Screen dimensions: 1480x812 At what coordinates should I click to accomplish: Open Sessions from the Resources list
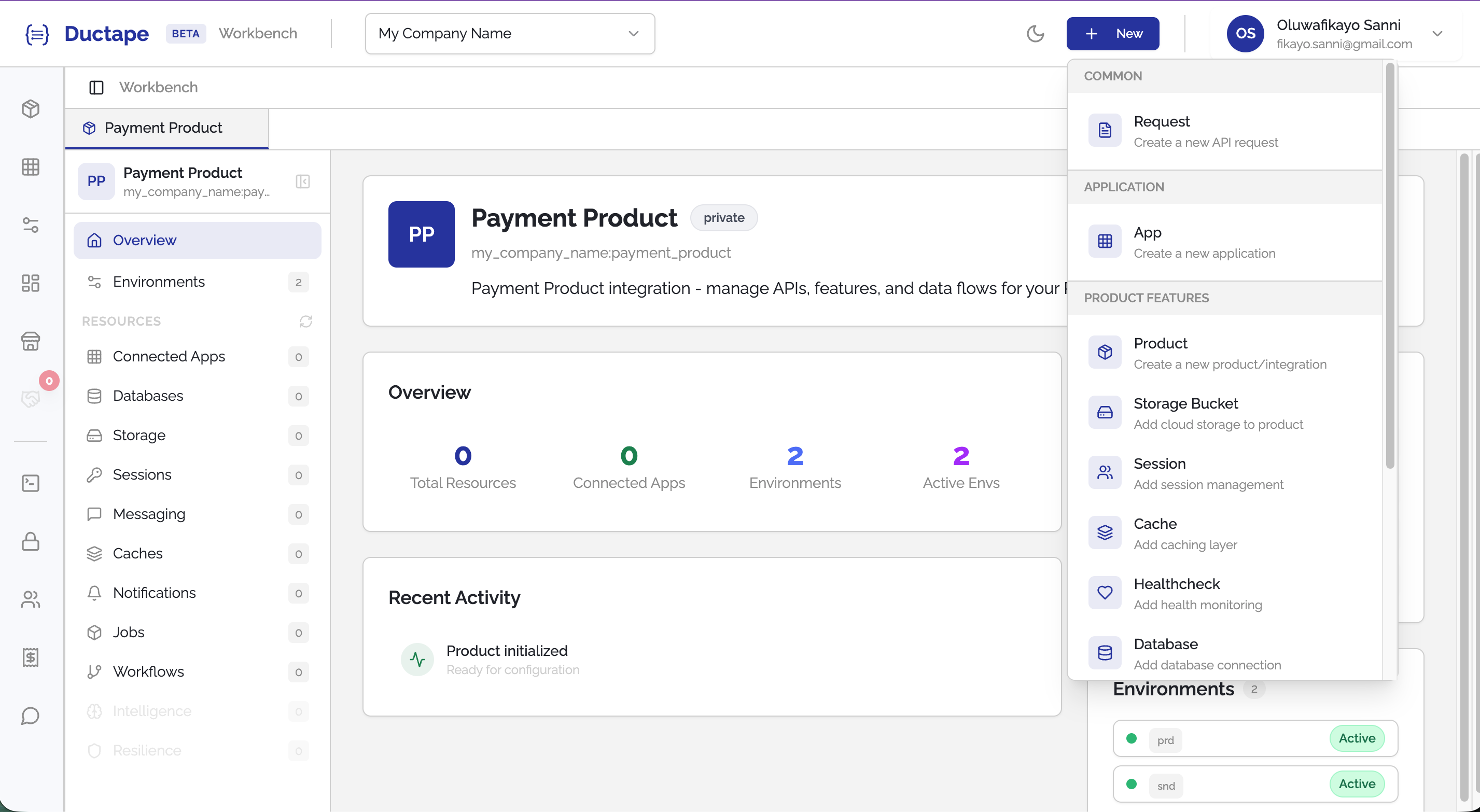[x=142, y=474]
